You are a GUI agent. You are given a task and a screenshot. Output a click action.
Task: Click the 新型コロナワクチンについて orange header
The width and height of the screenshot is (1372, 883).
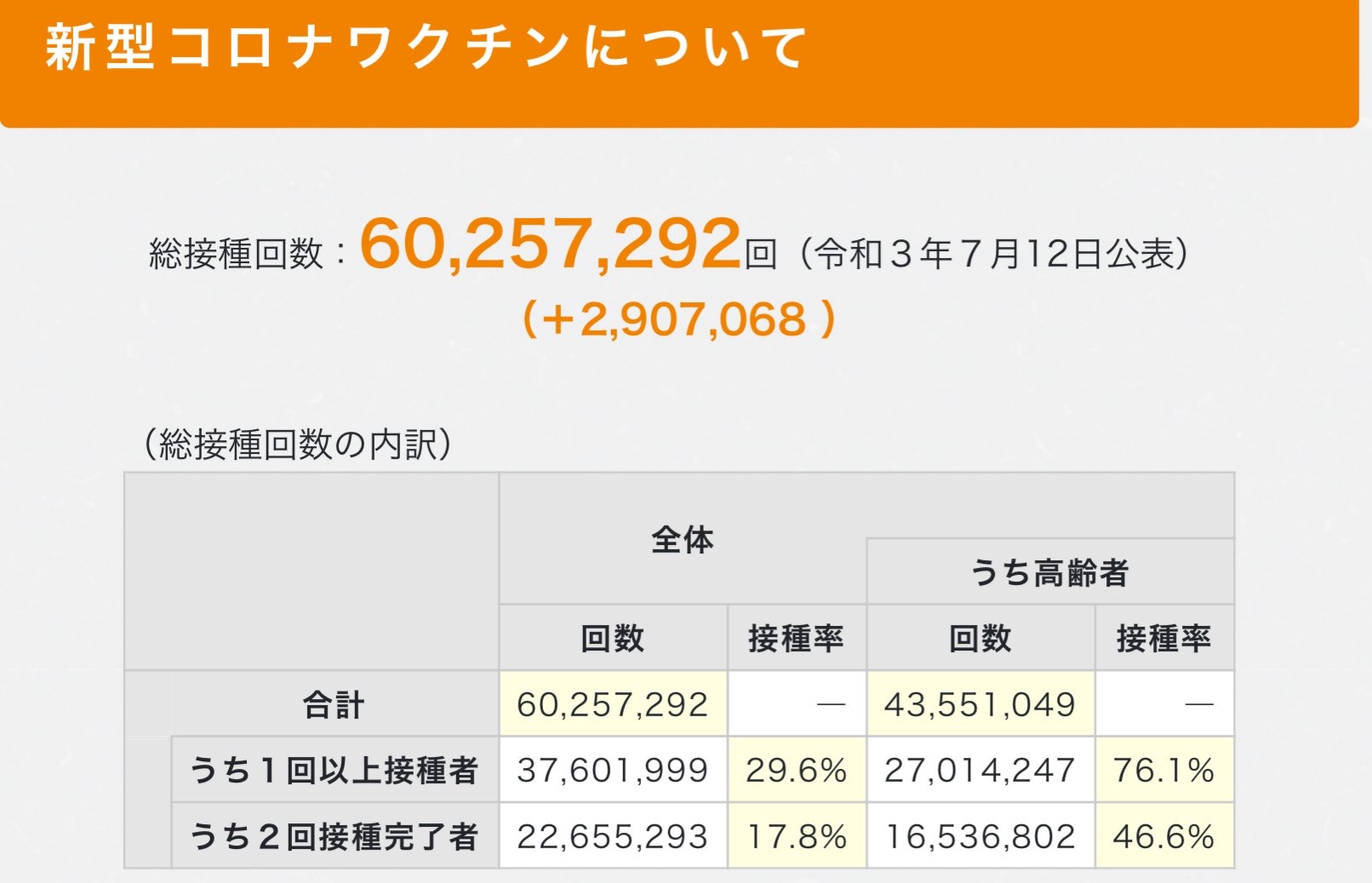[678, 63]
